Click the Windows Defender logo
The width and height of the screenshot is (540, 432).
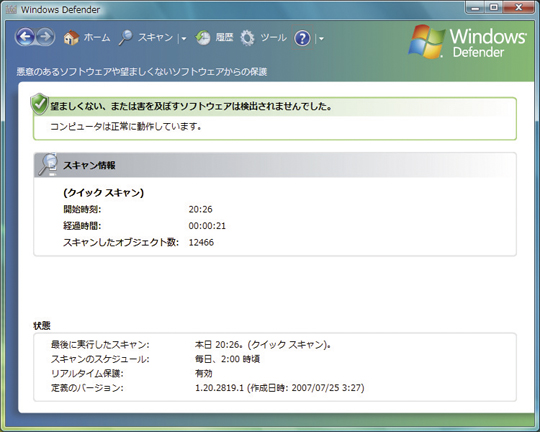tap(468, 42)
